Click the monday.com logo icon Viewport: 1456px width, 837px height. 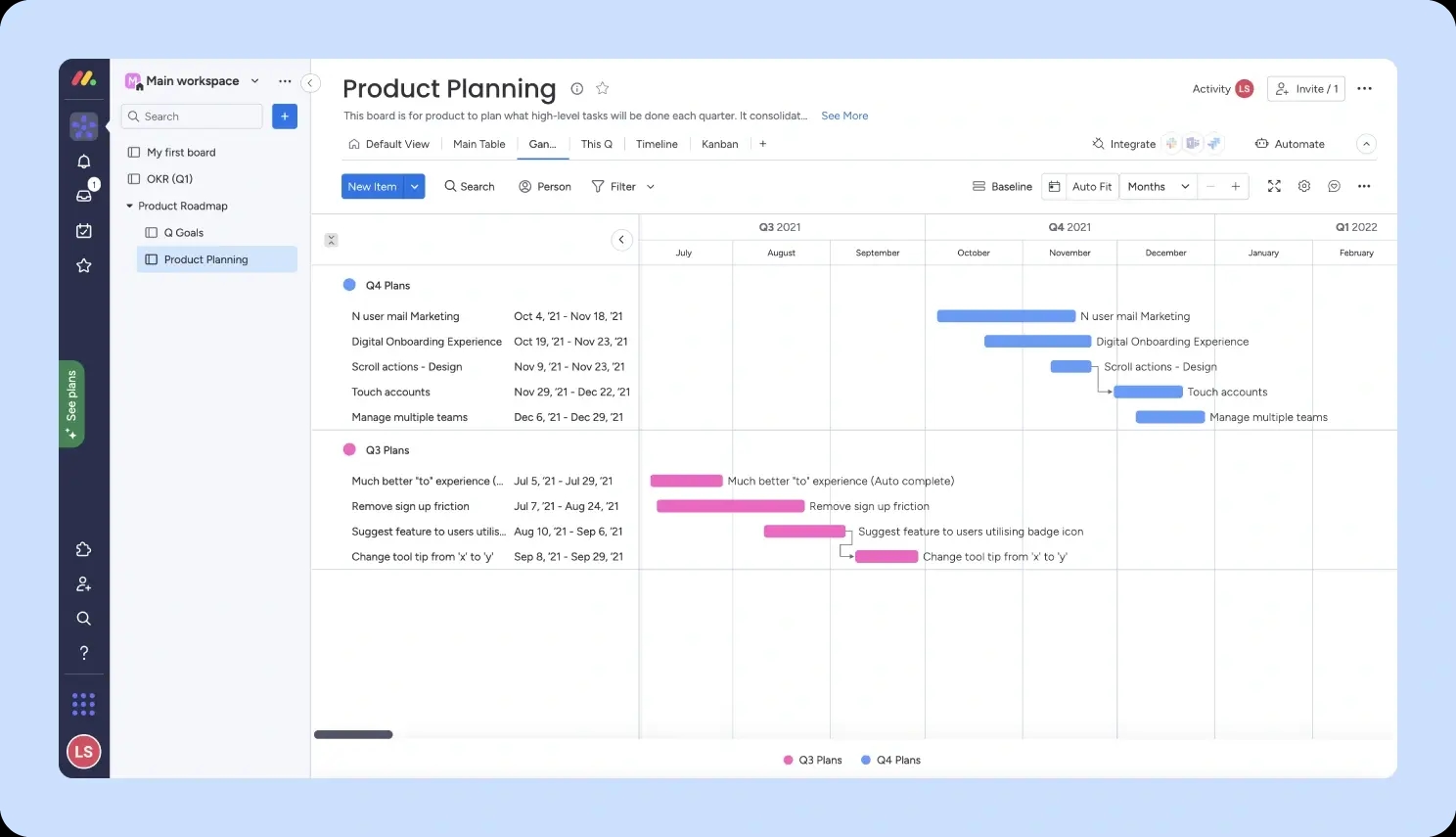point(84,78)
